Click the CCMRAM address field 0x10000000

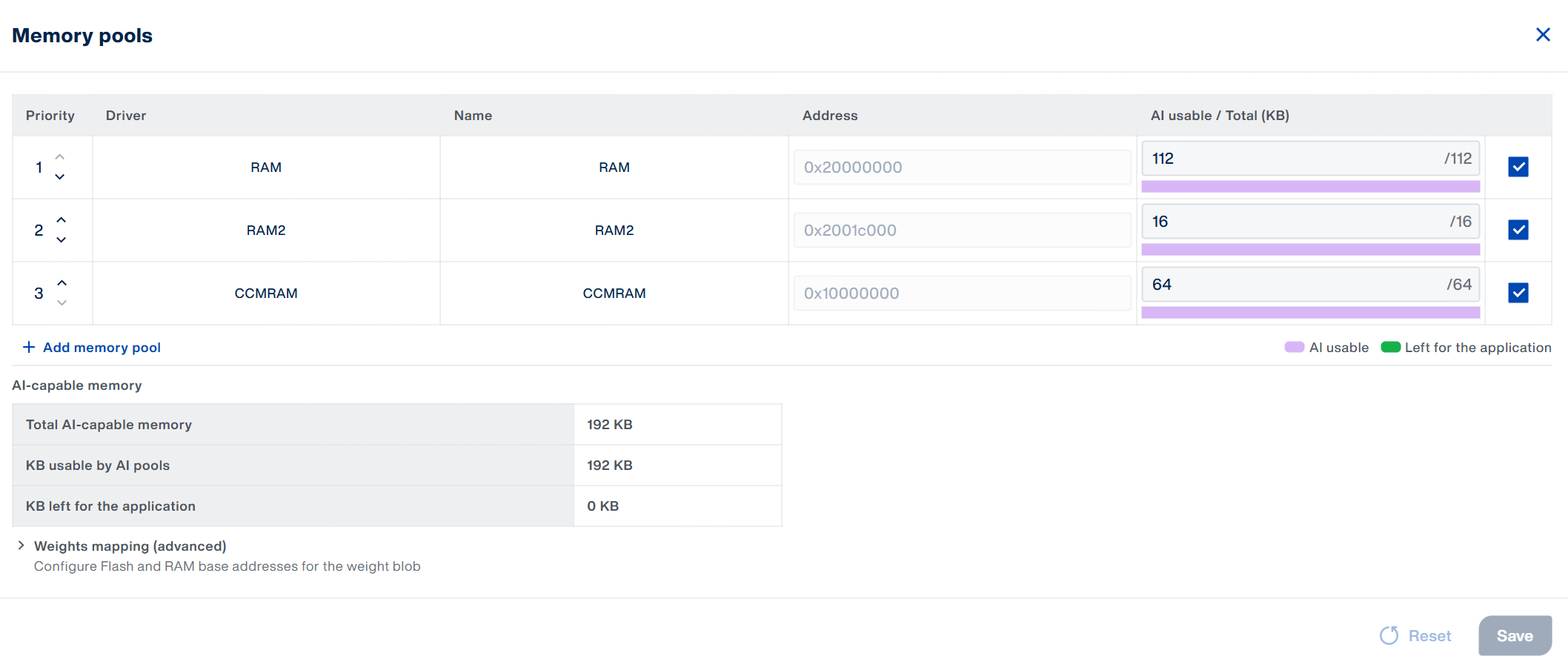pyautogui.click(x=962, y=294)
